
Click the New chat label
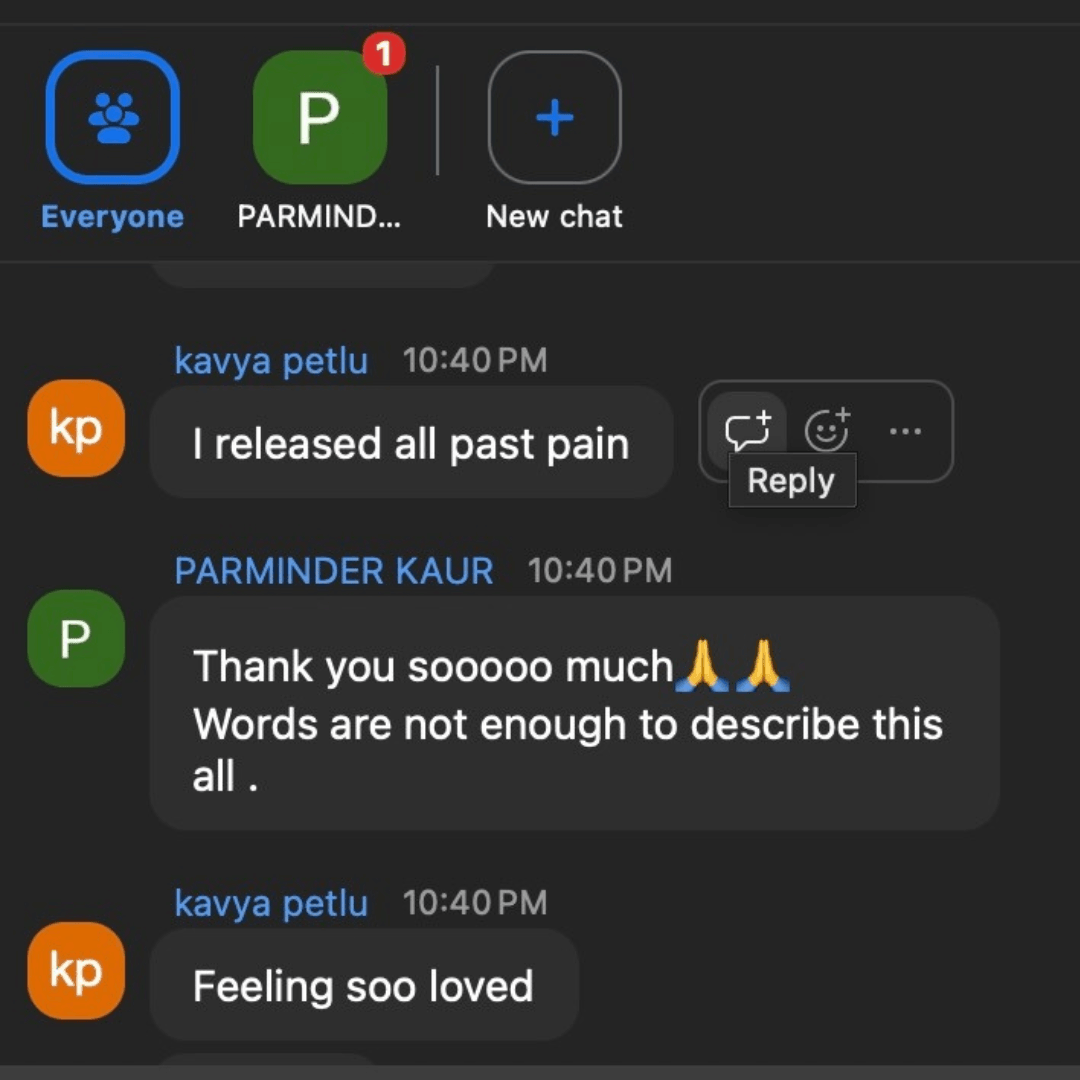[x=554, y=216]
